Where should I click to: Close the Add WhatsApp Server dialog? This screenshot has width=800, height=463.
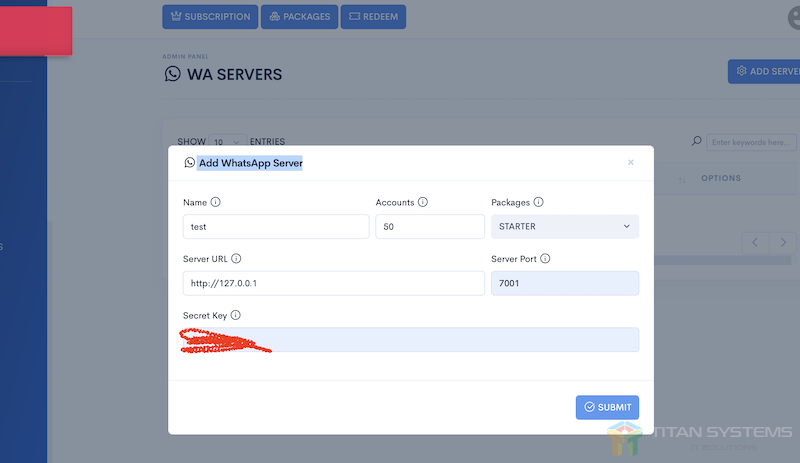click(x=630, y=162)
